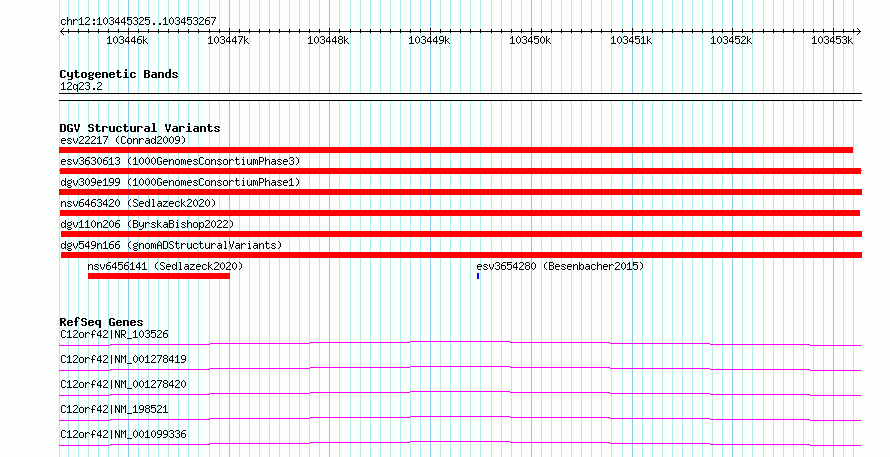Select the red bar for esv22217

point(456,150)
